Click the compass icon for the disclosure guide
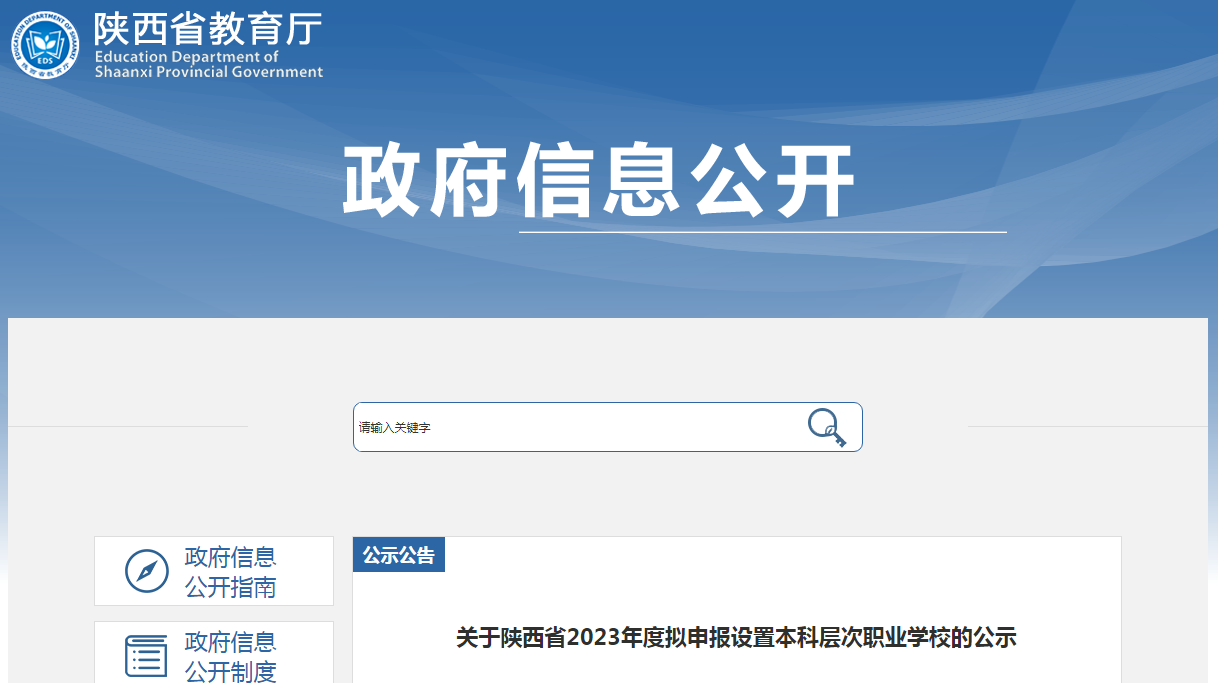 (x=147, y=571)
